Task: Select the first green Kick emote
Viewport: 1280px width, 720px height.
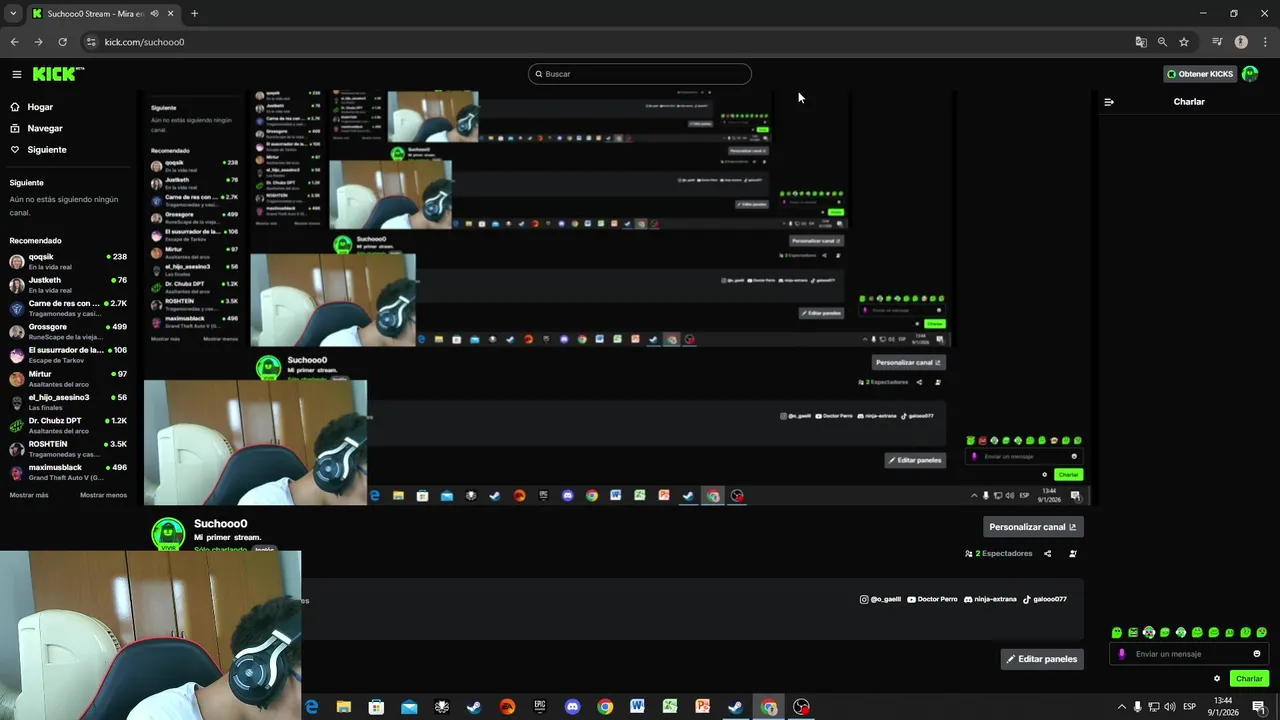Action: [1117, 633]
